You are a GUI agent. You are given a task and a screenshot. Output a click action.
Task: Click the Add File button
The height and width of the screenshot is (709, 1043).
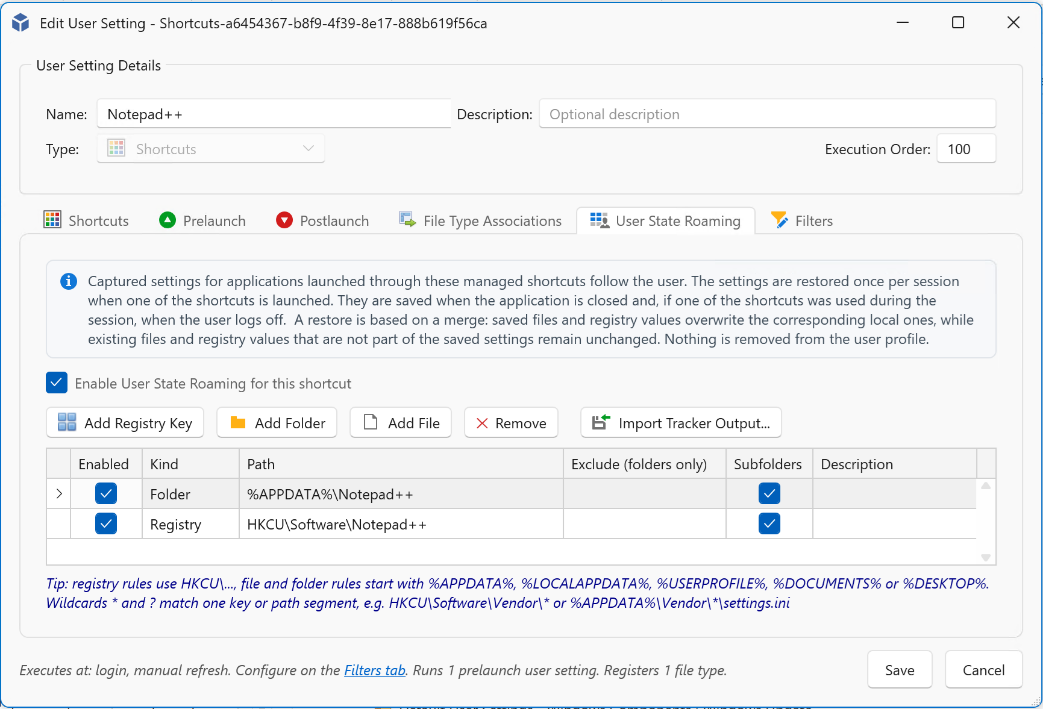[400, 422]
